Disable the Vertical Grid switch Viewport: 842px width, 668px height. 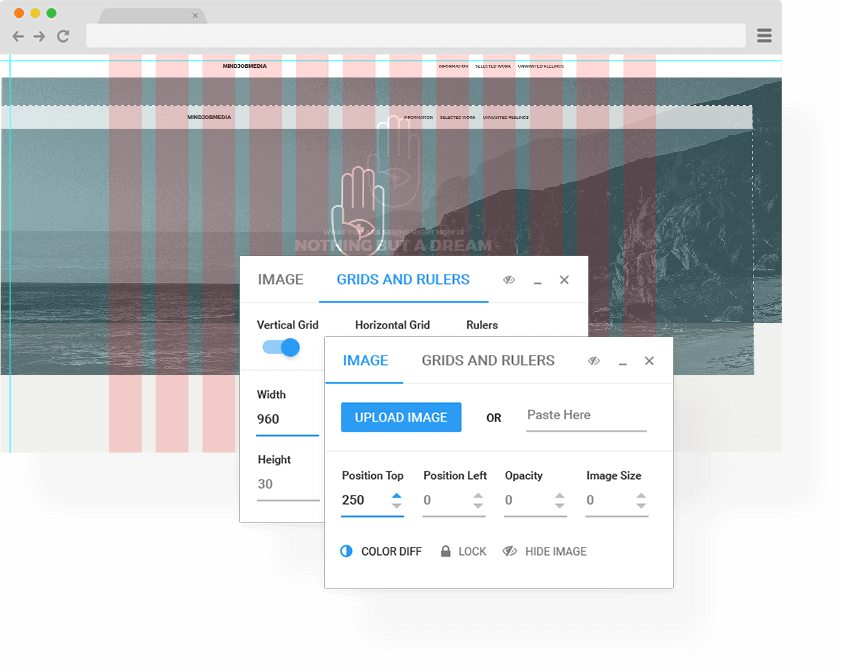pos(281,347)
